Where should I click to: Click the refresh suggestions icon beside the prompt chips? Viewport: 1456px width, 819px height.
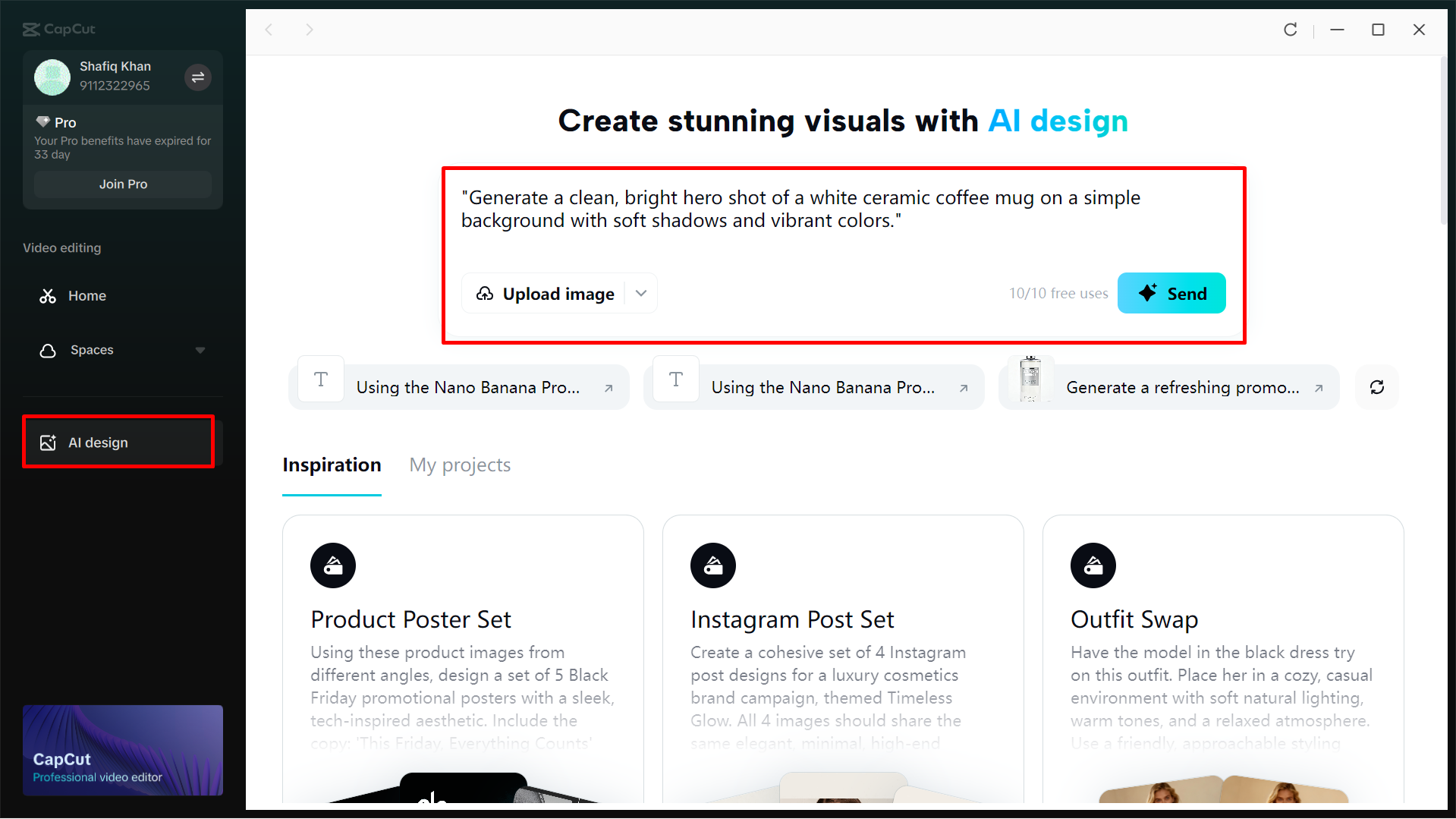click(1377, 387)
